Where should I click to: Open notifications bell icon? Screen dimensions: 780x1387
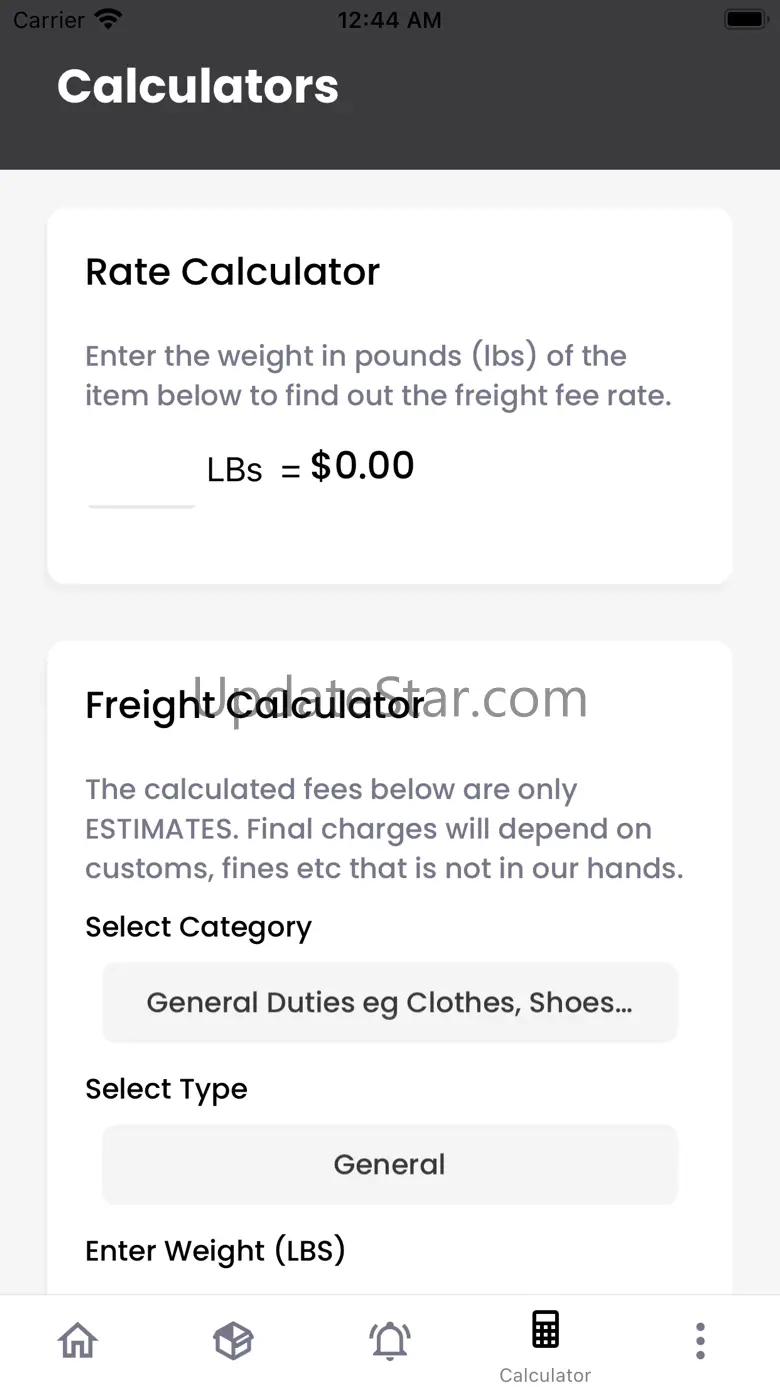click(390, 1340)
